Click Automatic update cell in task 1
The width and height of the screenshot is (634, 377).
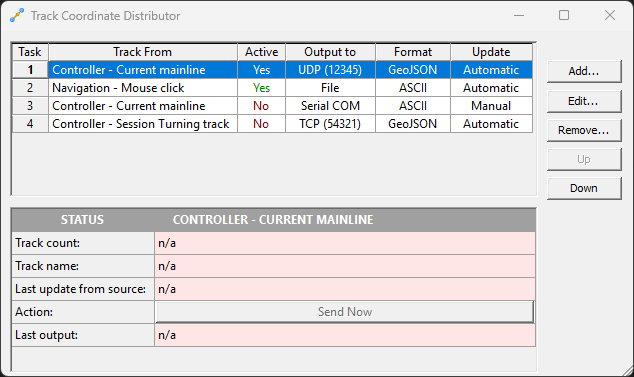point(491,70)
